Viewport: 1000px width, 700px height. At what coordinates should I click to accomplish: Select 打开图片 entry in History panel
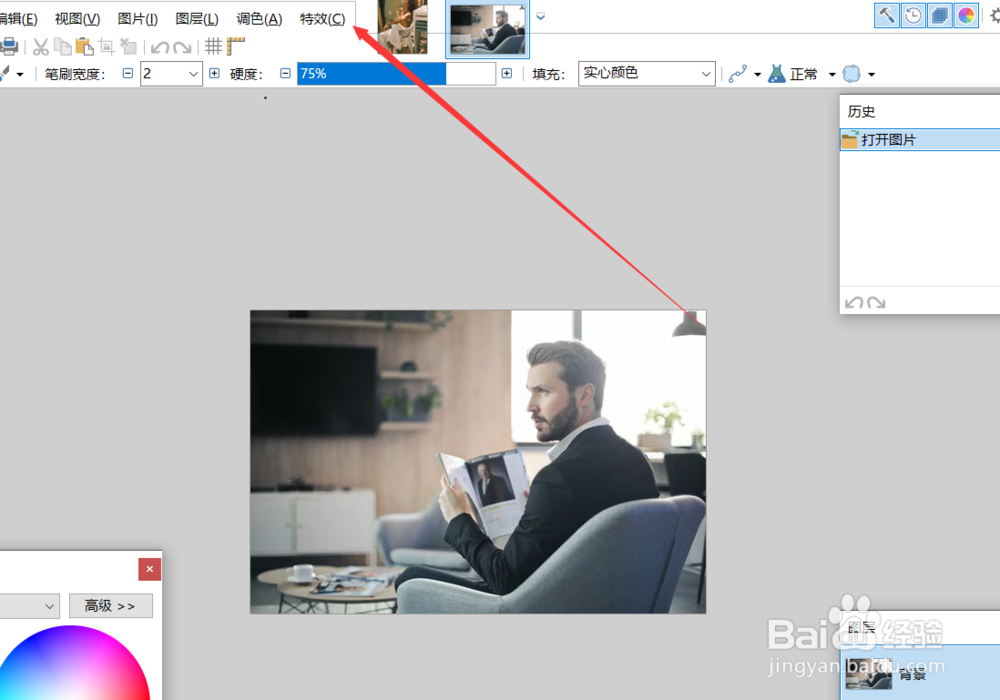(x=920, y=140)
